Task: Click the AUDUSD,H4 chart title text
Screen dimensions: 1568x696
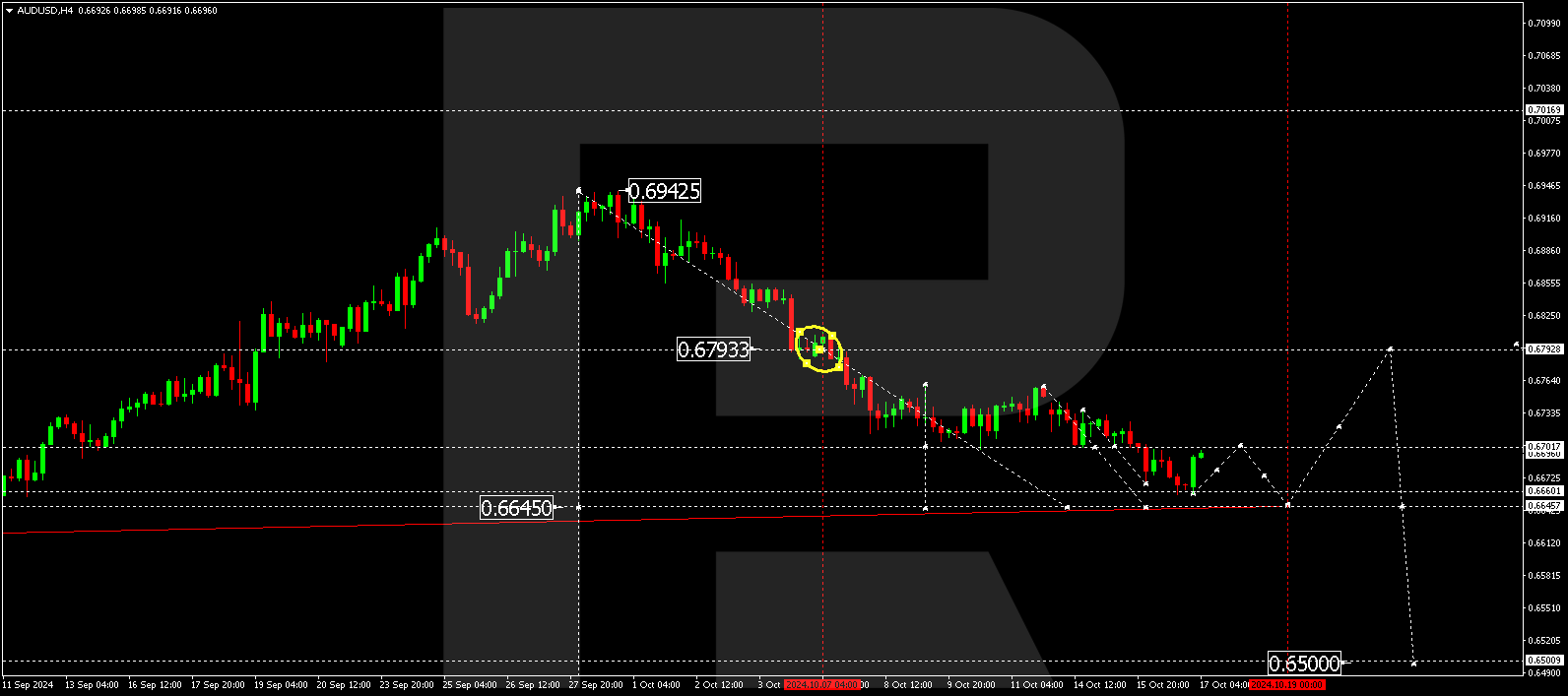Action: 44,11
